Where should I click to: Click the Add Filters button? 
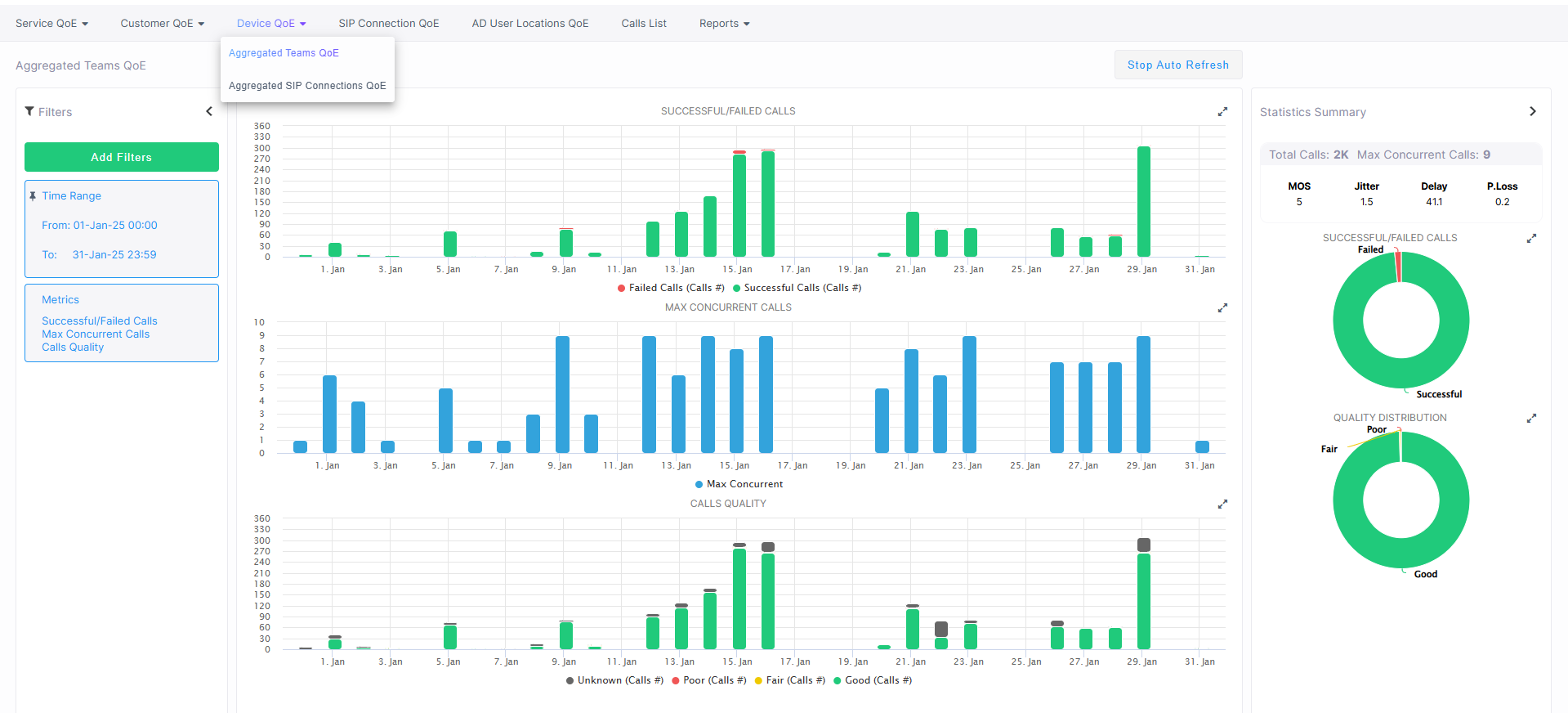pyautogui.click(x=122, y=157)
